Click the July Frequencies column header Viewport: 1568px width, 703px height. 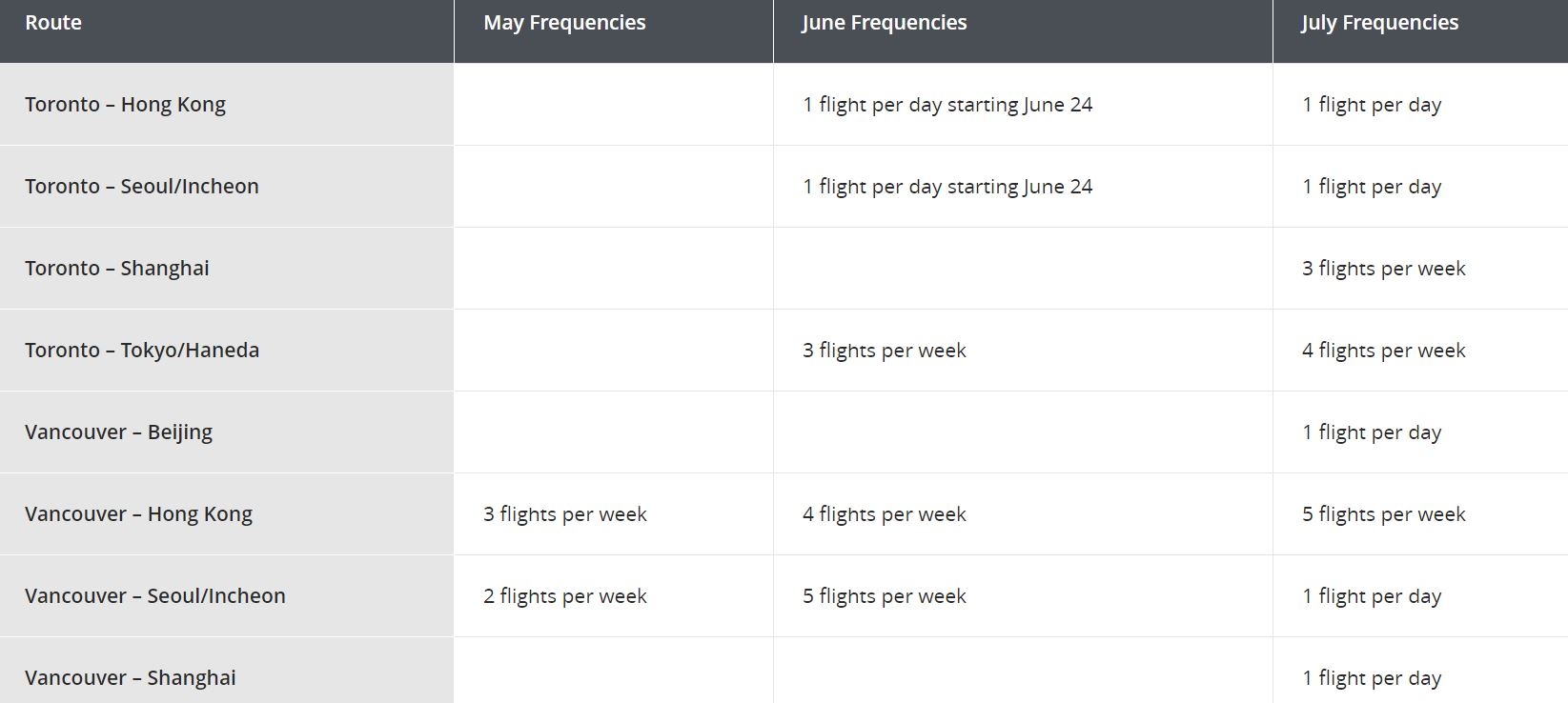click(1420, 31)
